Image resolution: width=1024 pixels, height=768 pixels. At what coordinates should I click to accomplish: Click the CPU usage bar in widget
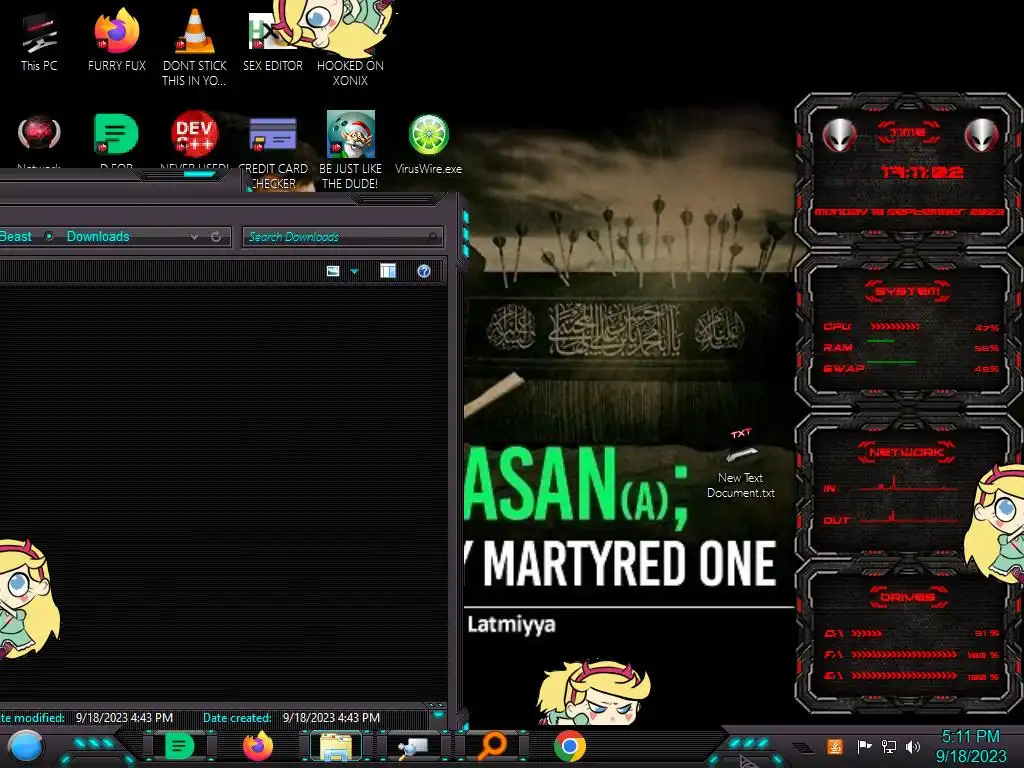point(895,327)
